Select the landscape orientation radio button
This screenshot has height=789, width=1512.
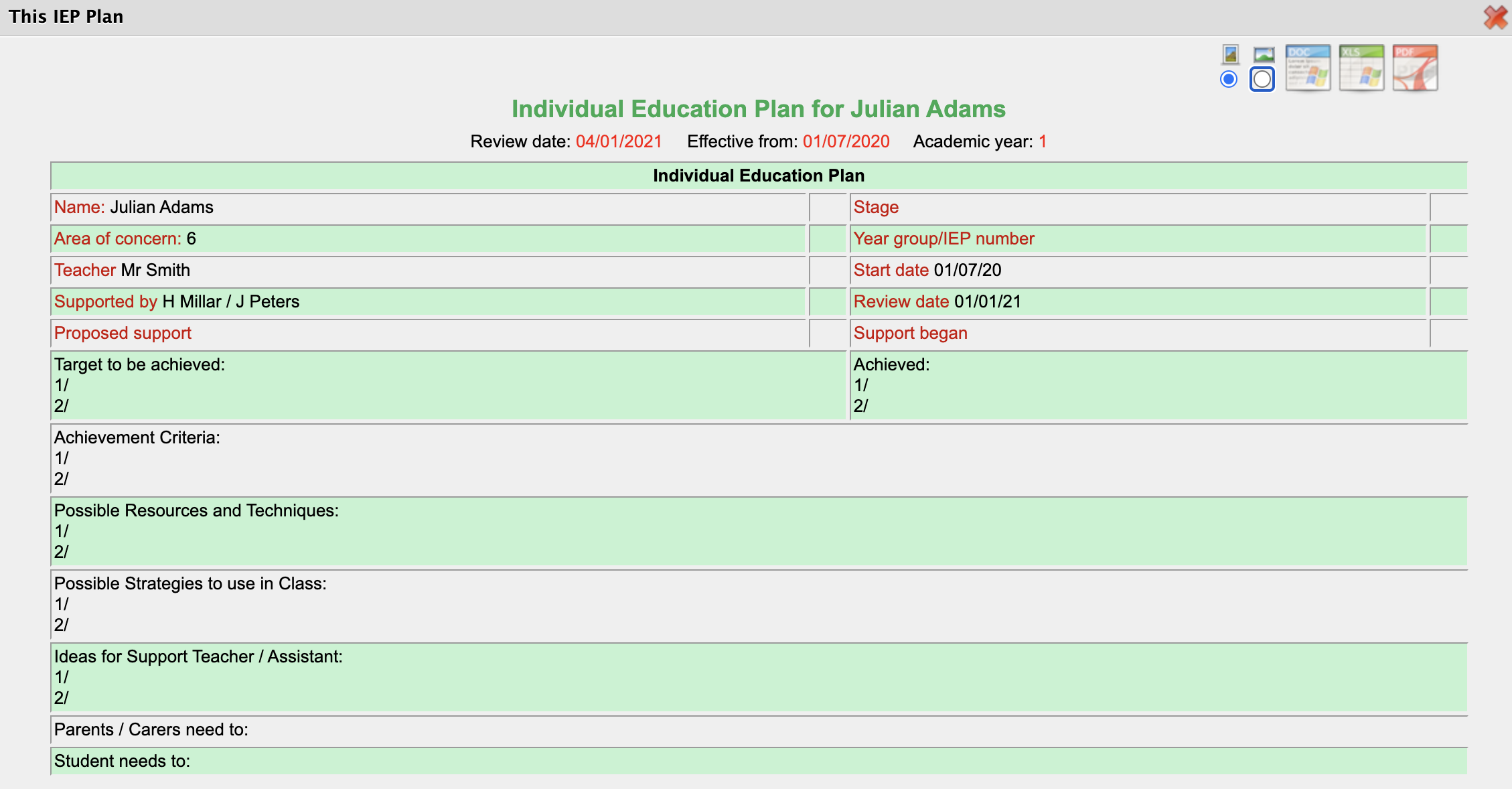click(x=1262, y=79)
